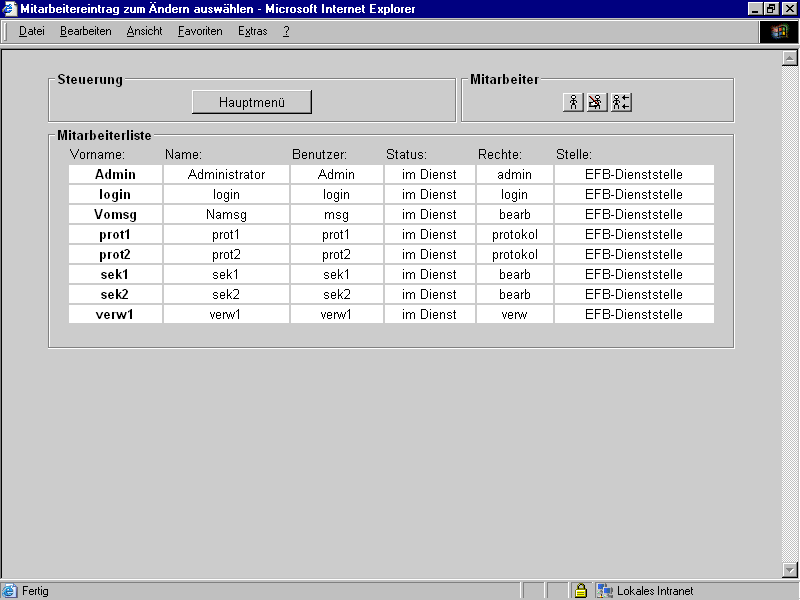Open the Bearbeiten menu
Image resolution: width=800 pixels, height=600 pixels.
[85, 31]
